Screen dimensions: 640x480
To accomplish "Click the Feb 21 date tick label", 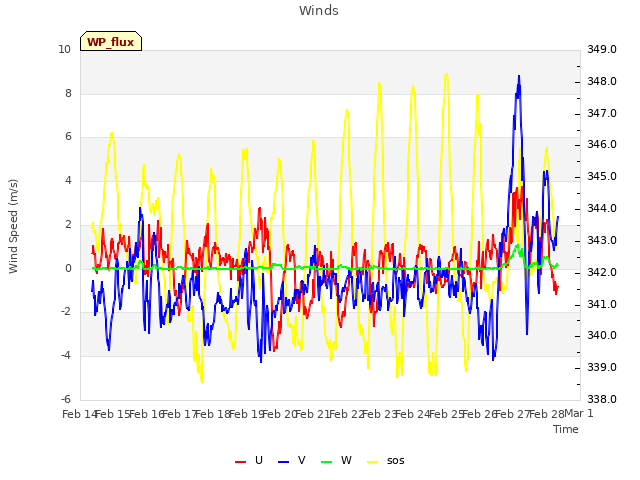I will [312, 414].
